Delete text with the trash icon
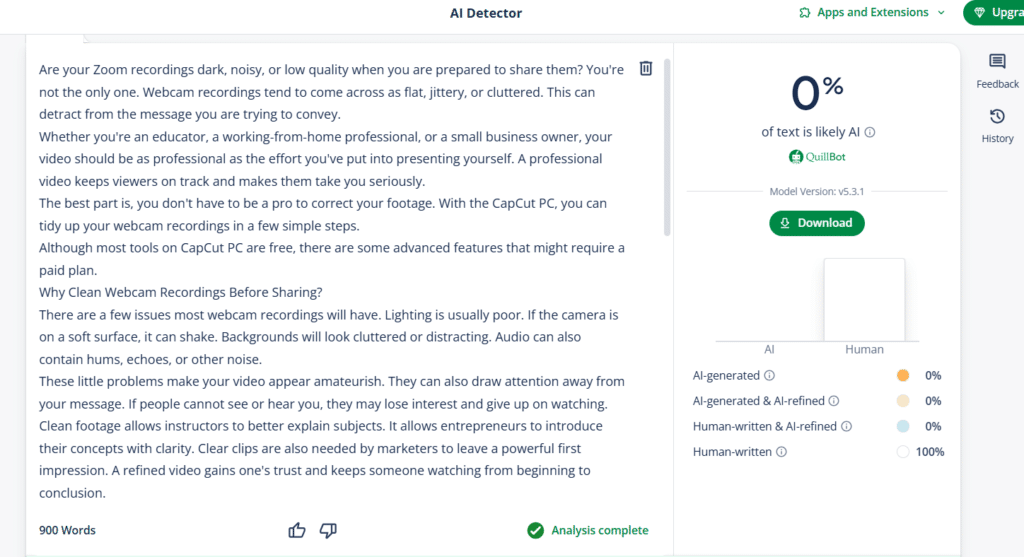Screen dimensions: 1024x557 click(x=645, y=69)
